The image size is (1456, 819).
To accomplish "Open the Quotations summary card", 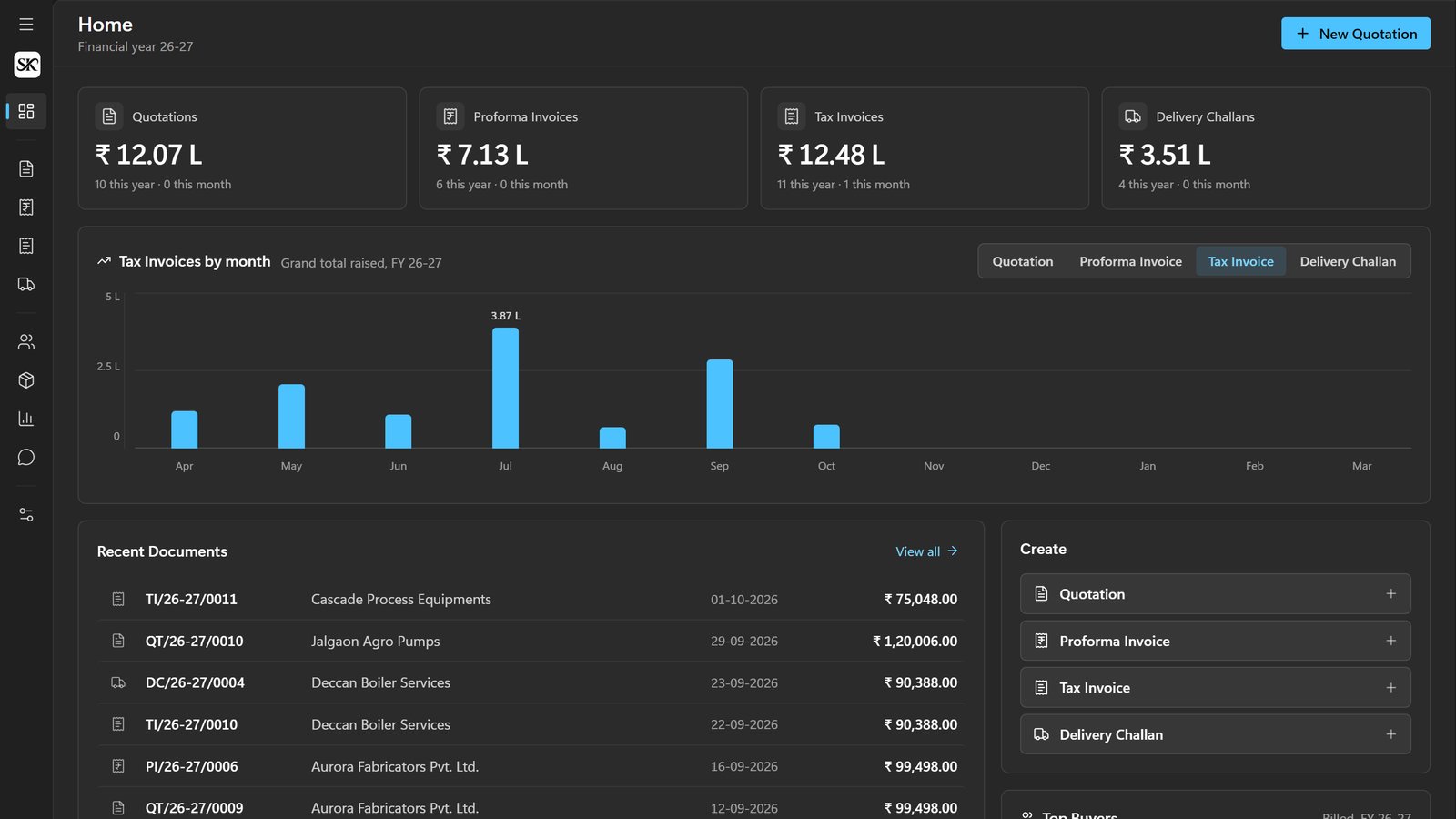I will [242, 148].
